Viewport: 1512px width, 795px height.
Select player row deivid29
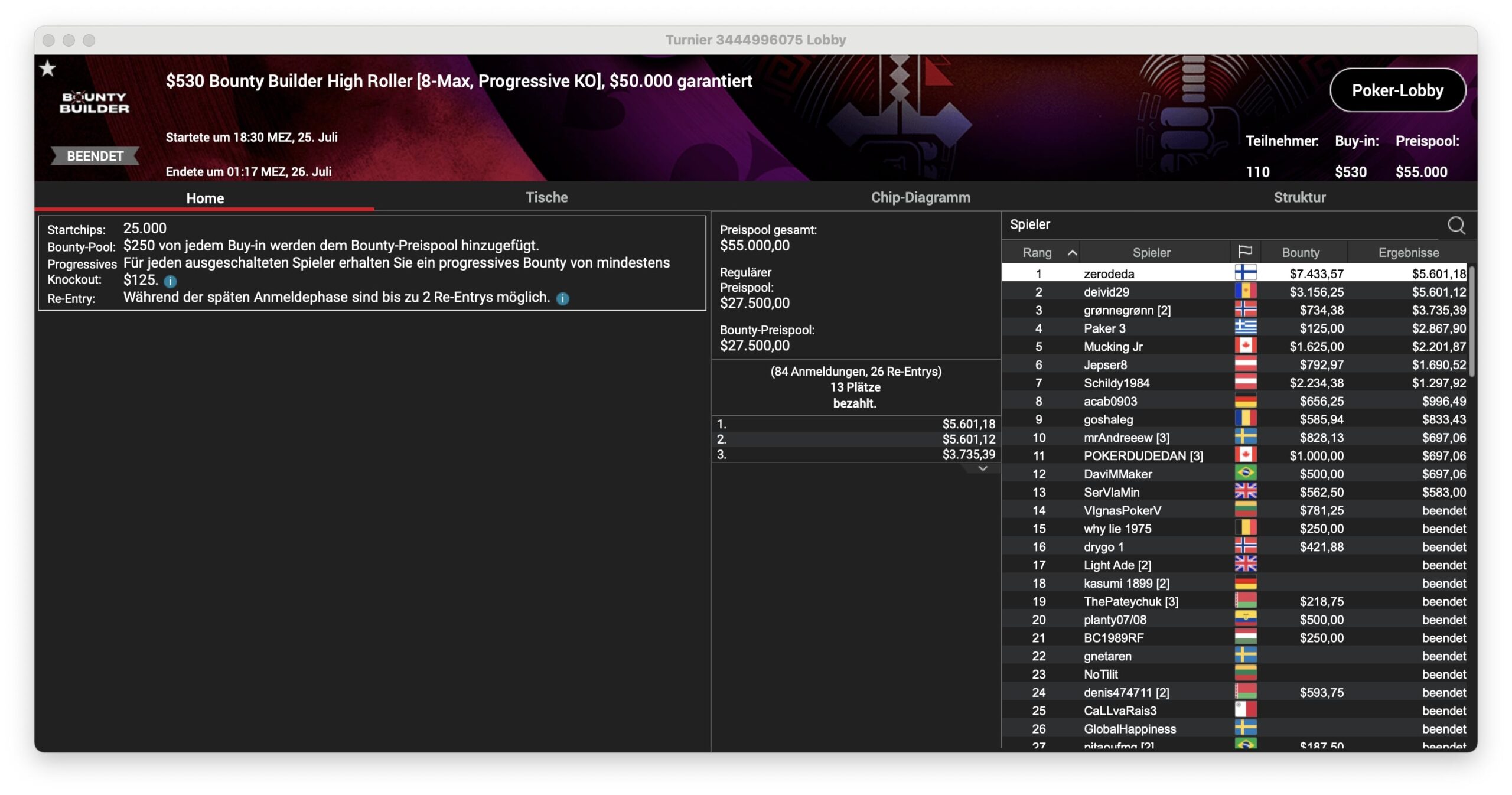pyautogui.click(x=1106, y=292)
